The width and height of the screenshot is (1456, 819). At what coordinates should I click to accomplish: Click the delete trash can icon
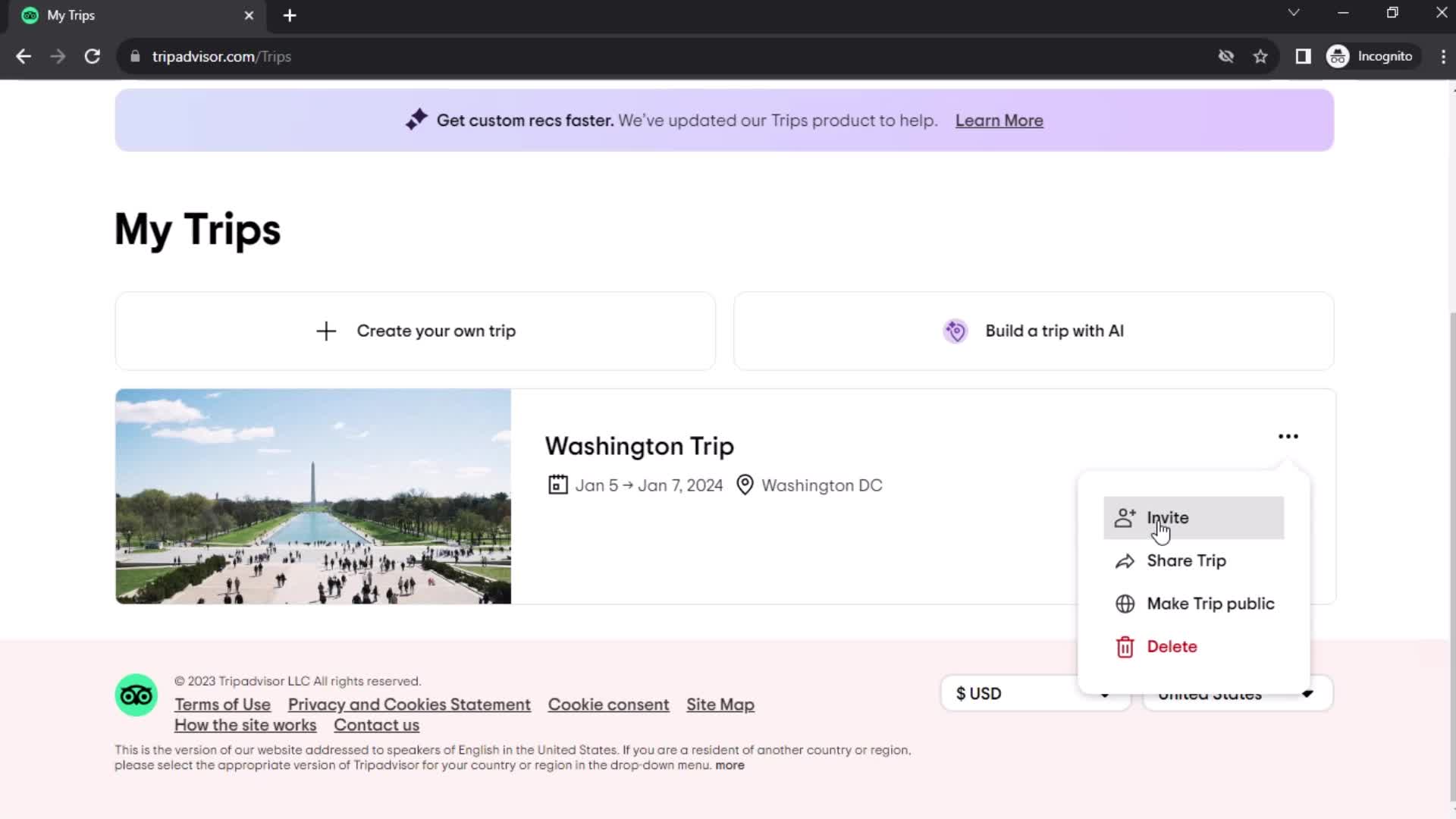(x=1125, y=646)
